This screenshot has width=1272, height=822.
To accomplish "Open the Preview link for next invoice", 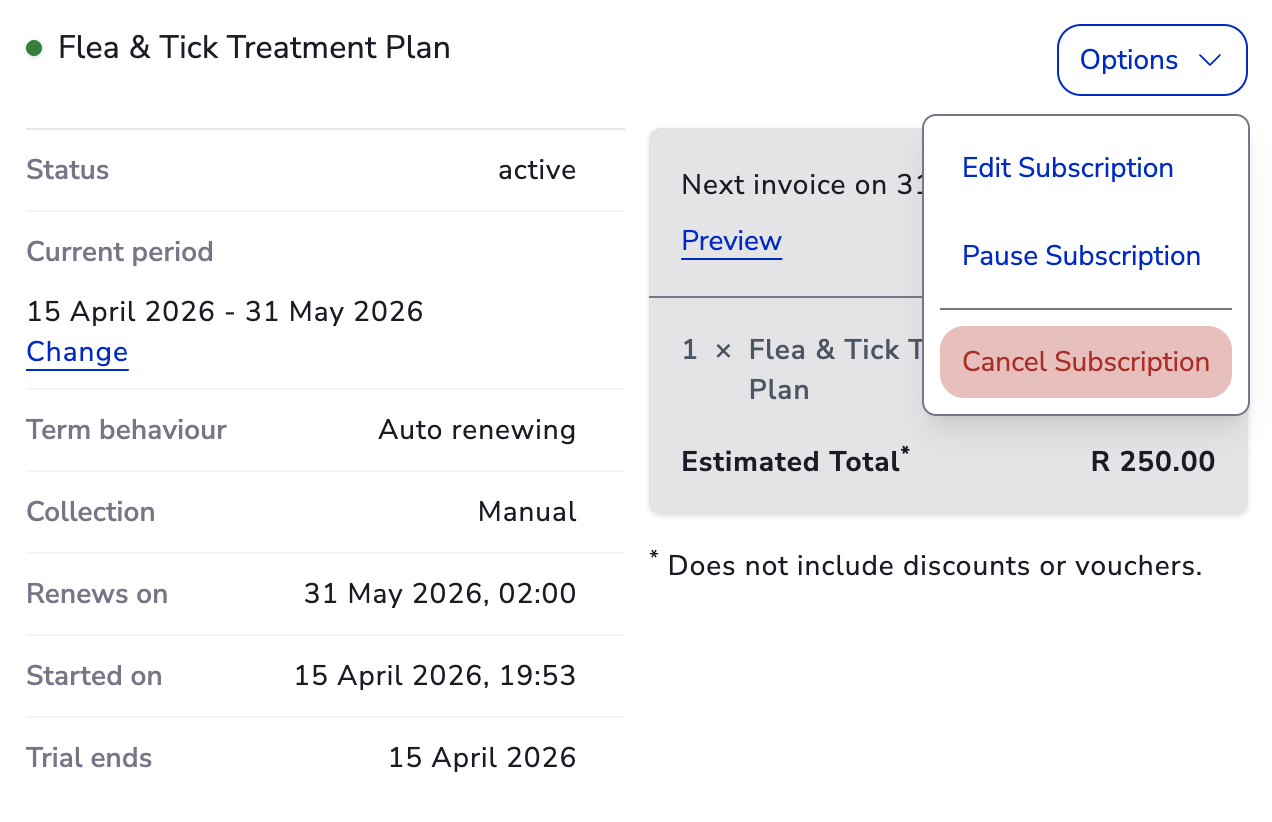I will click(731, 241).
